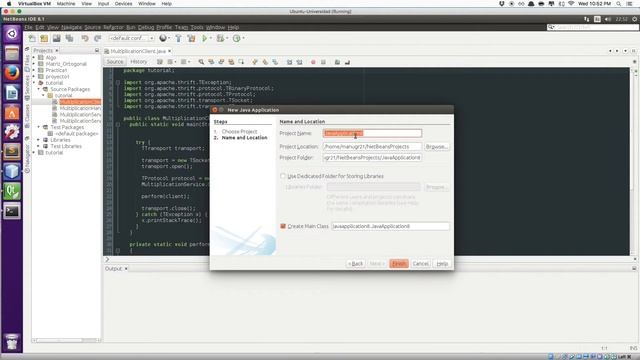Open the NetBeans File menu
640x360 pixels.
pos(29,27)
